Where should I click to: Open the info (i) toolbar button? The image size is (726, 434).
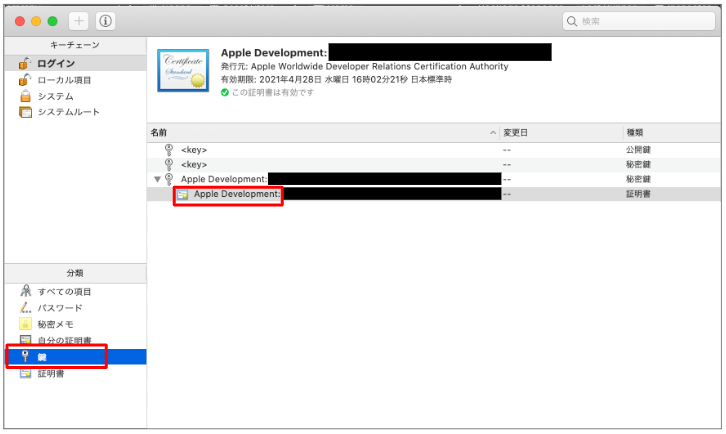point(106,21)
